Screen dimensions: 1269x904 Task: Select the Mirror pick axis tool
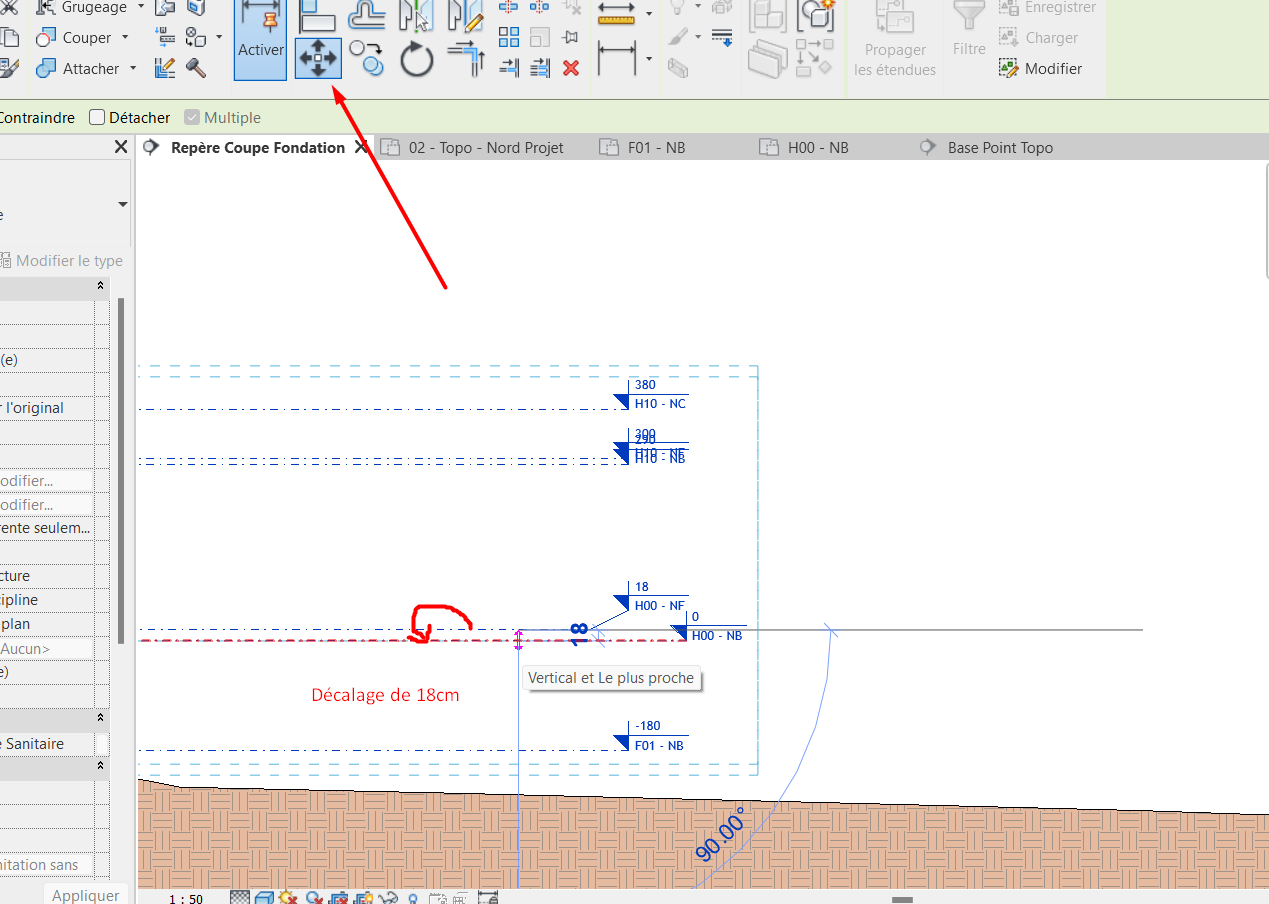417,14
